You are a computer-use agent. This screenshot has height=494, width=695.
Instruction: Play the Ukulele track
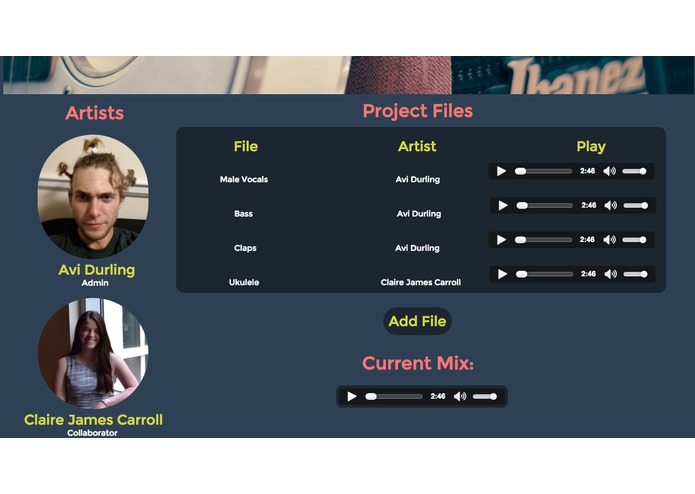502,274
